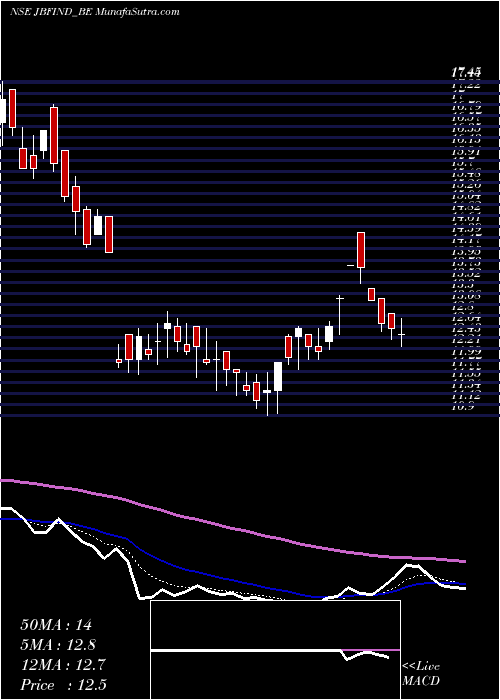Select the 17.44 top price label
The height and width of the screenshot is (700, 500).
(466, 71)
